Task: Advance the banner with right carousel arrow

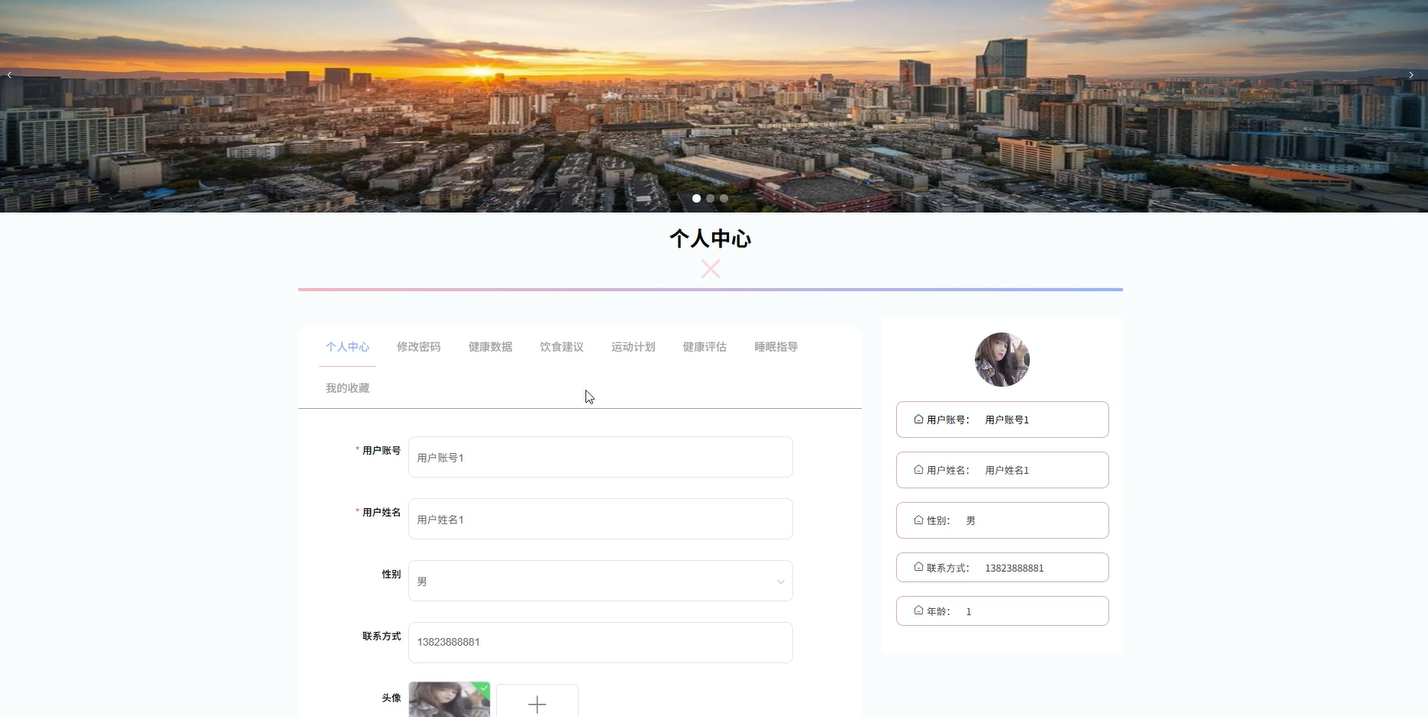Action: 1411,74
